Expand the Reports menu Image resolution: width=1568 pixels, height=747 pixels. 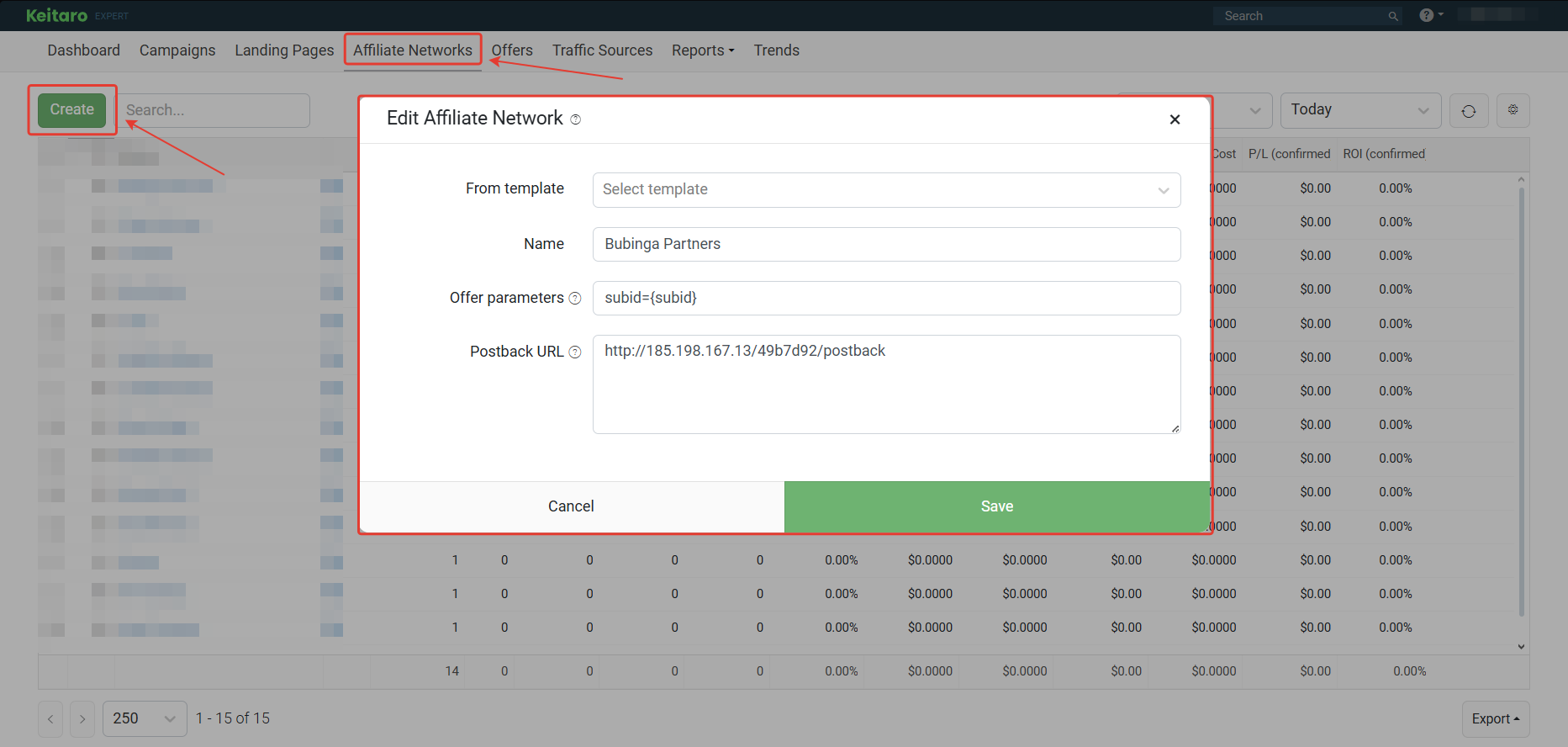coord(703,50)
